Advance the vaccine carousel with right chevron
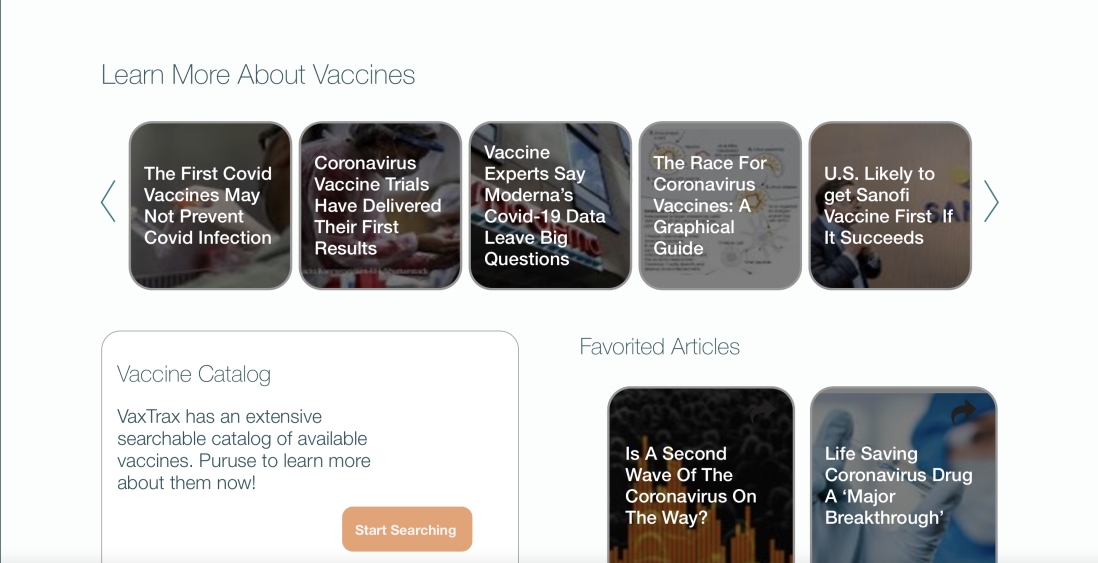 click(991, 201)
